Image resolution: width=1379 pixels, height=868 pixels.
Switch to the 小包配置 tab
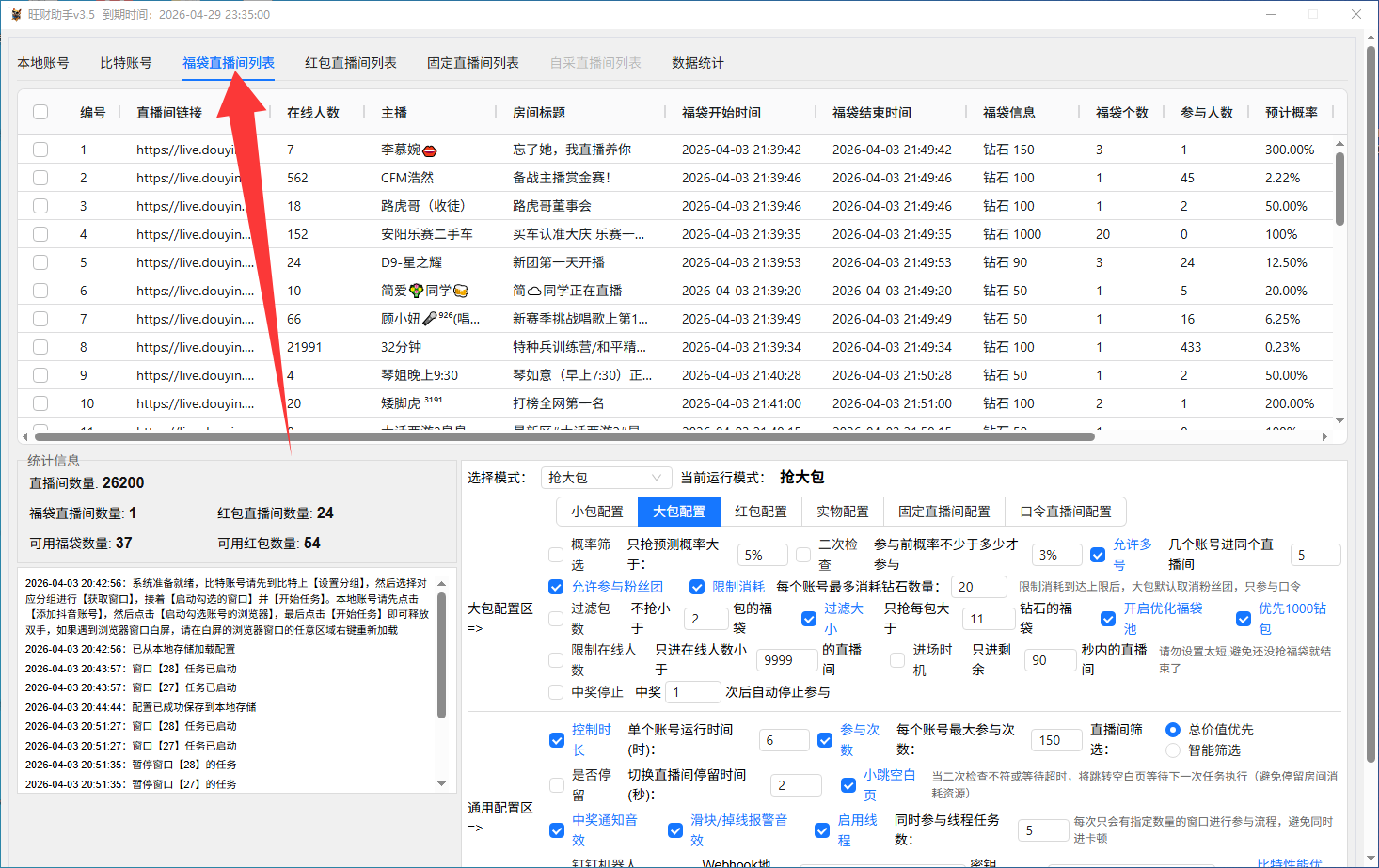pyautogui.click(x=596, y=511)
